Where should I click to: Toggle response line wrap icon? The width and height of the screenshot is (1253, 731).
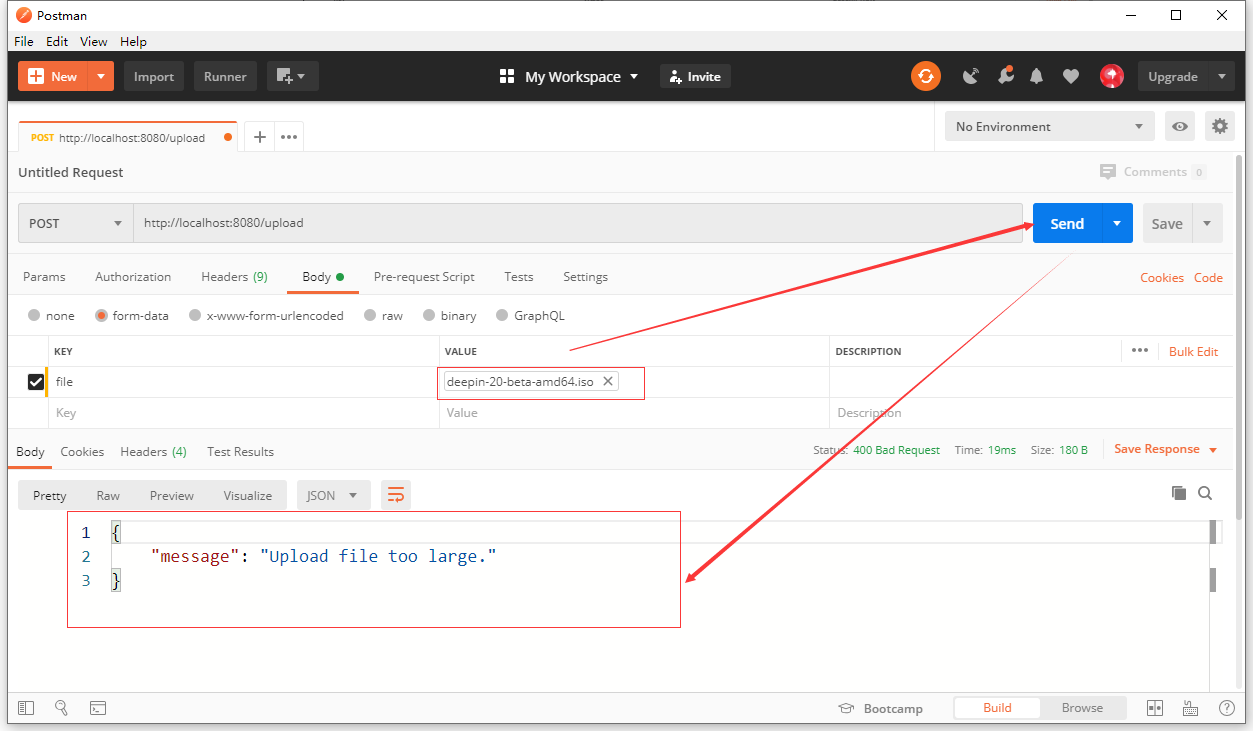click(x=396, y=495)
